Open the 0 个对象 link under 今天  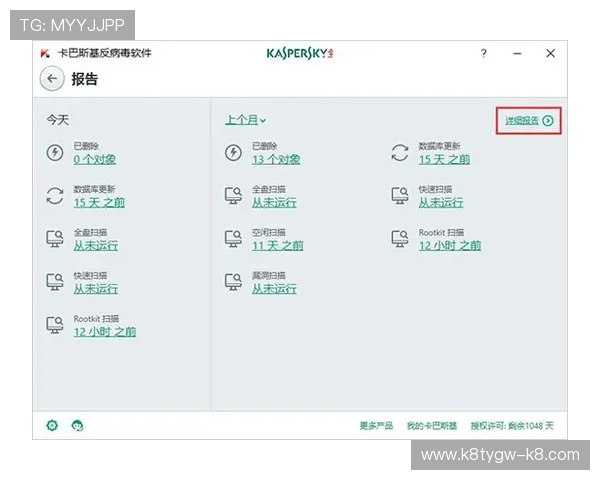click(95, 159)
